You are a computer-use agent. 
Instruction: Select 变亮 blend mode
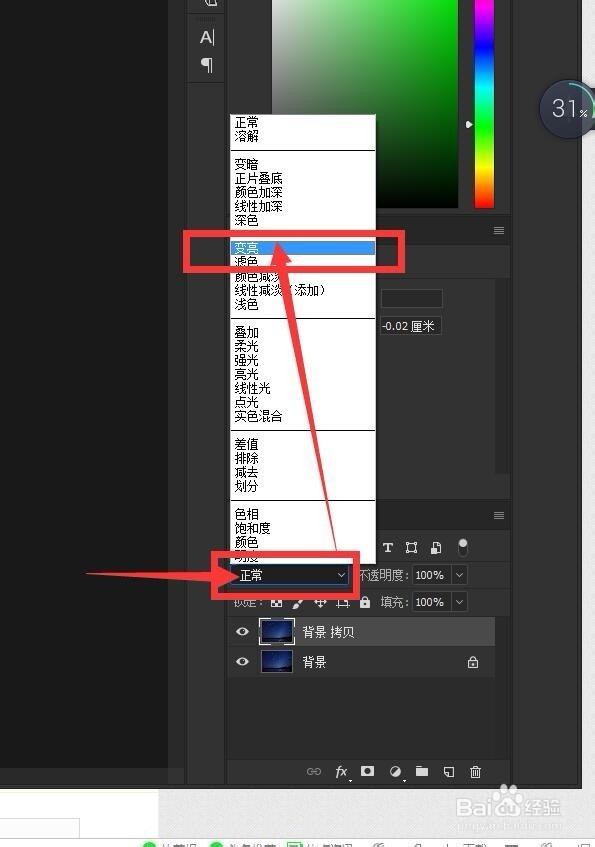click(303, 248)
